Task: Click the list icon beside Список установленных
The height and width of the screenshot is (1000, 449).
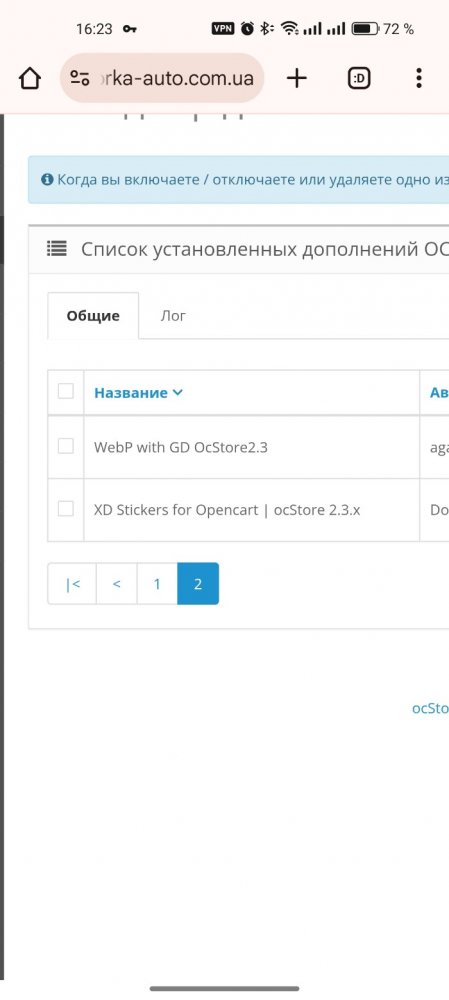Action: coord(57,249)
